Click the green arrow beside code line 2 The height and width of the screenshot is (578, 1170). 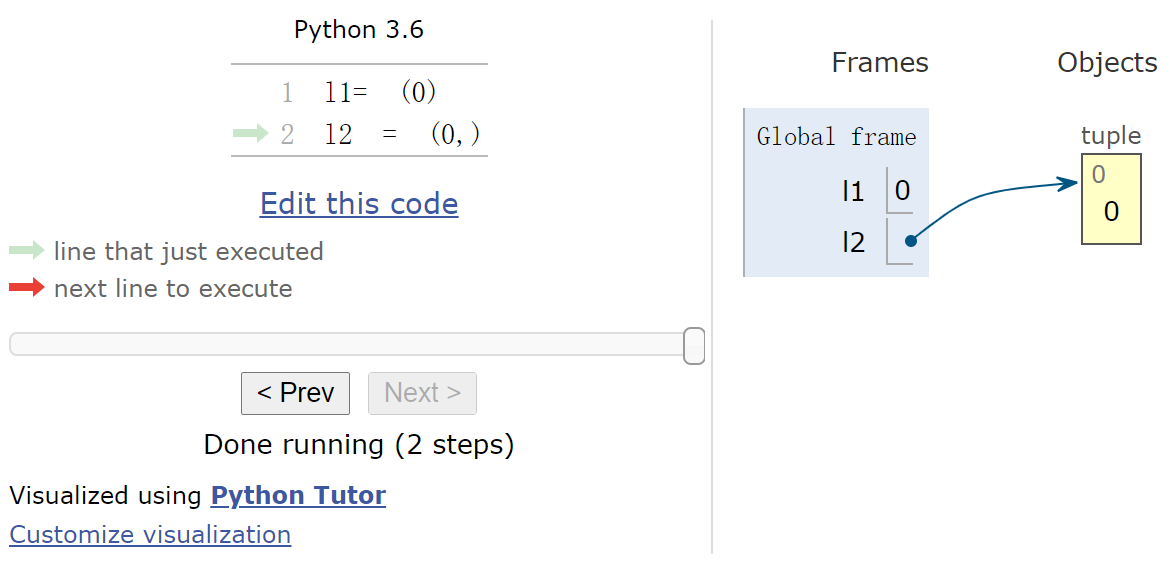(250, 134)
